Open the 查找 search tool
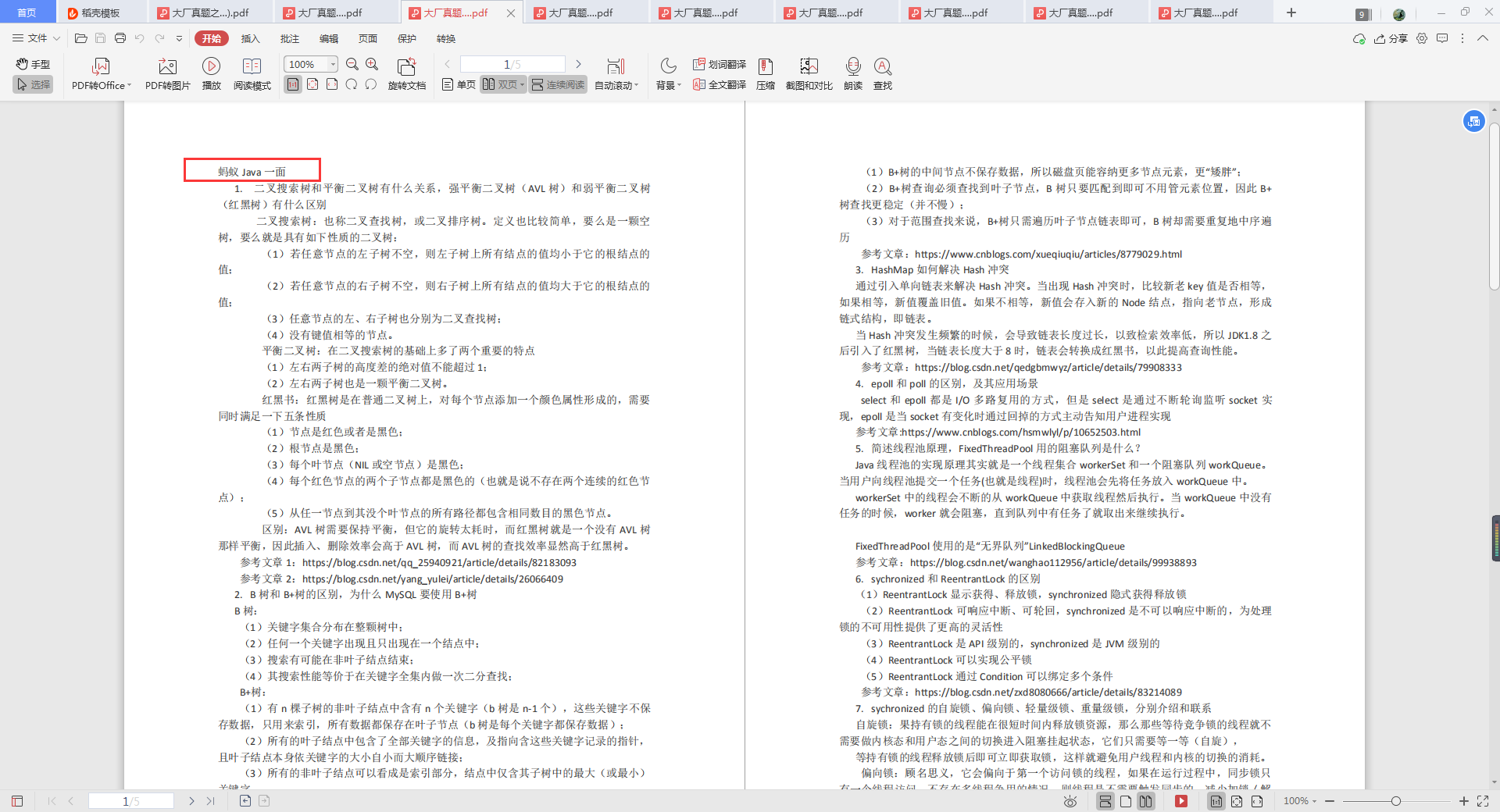Screen dimensions: 1500x812 [x=883, y=74]
